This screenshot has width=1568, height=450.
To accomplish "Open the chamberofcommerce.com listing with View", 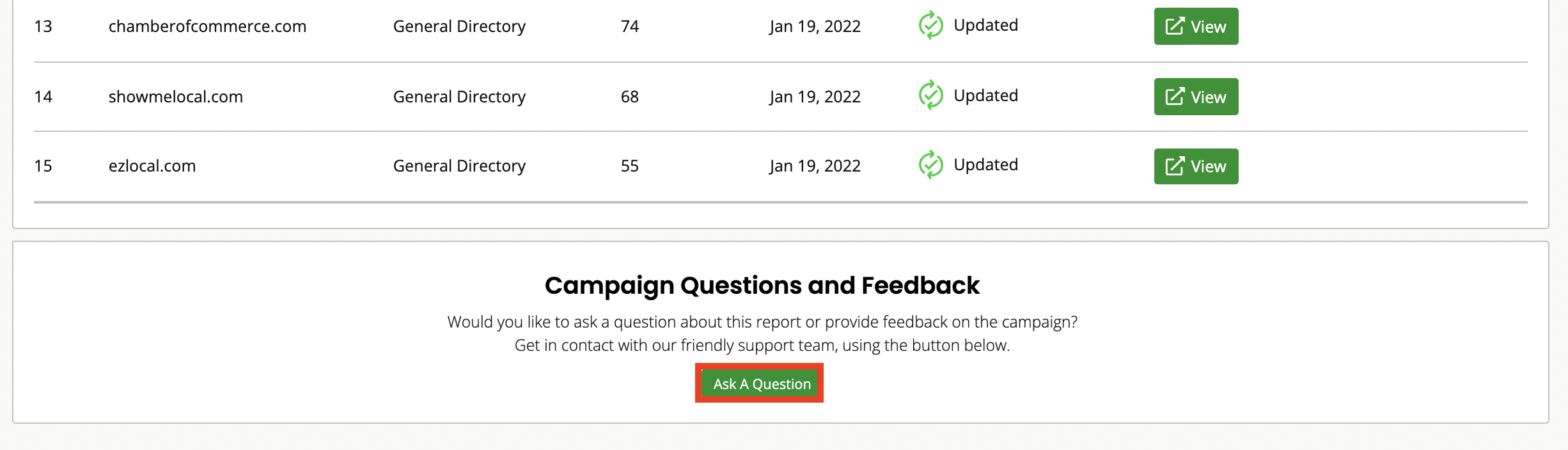I will 1195,26.
